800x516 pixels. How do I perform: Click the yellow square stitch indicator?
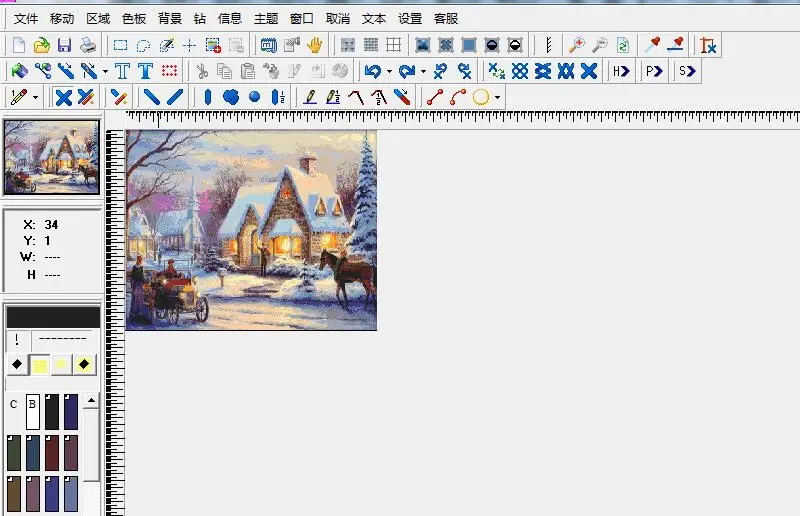40,365
